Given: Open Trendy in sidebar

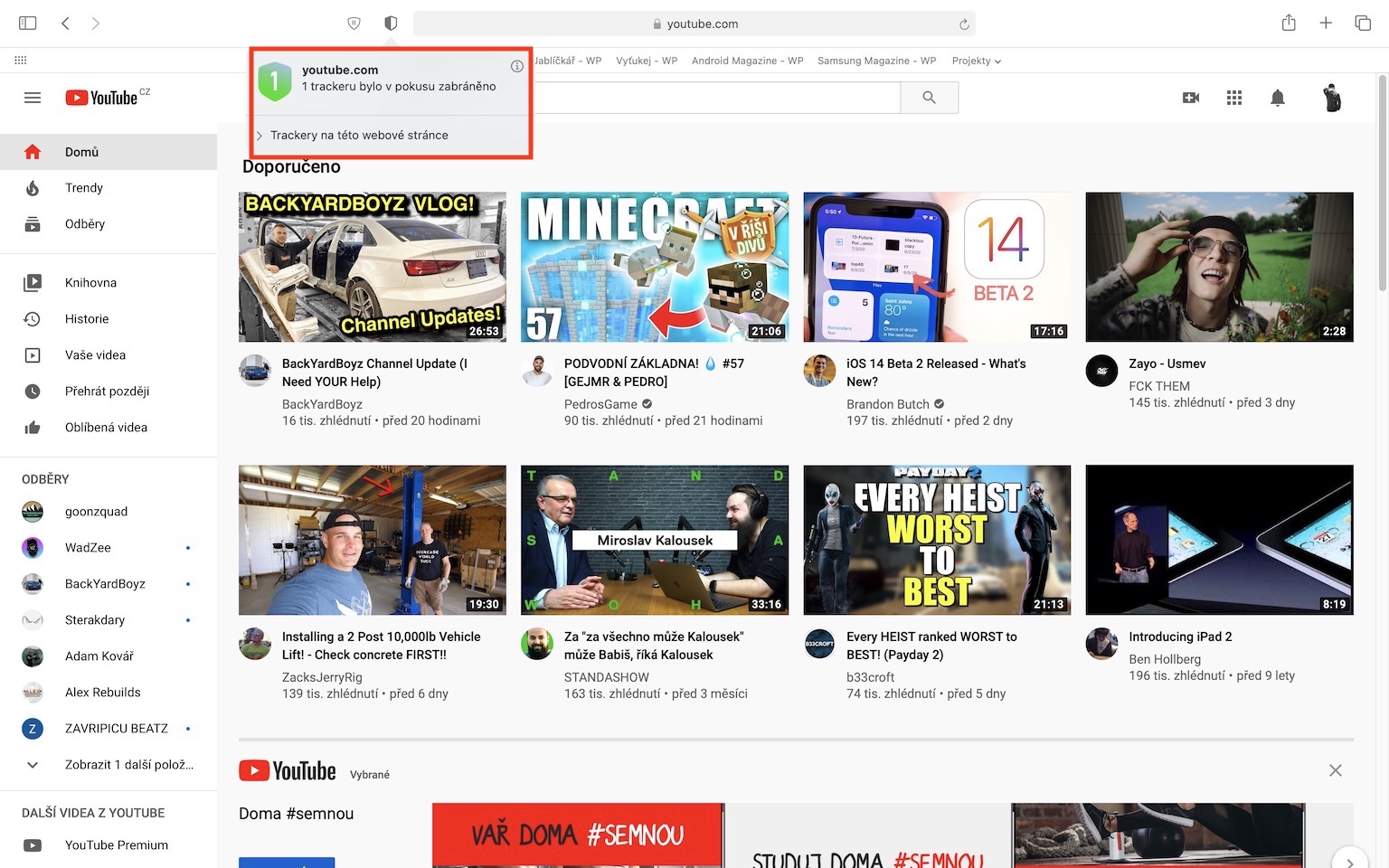Looking at the screenshot, I should pos(109,188).
